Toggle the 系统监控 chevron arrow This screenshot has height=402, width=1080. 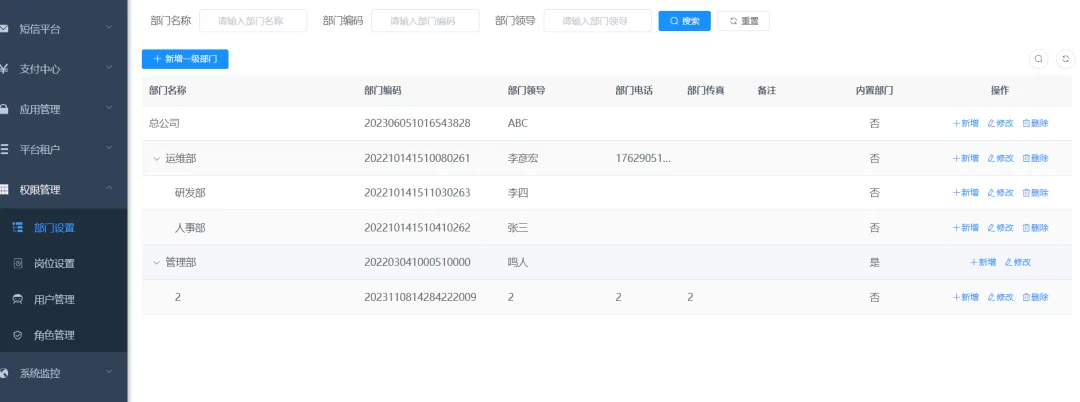click(109, 372)
